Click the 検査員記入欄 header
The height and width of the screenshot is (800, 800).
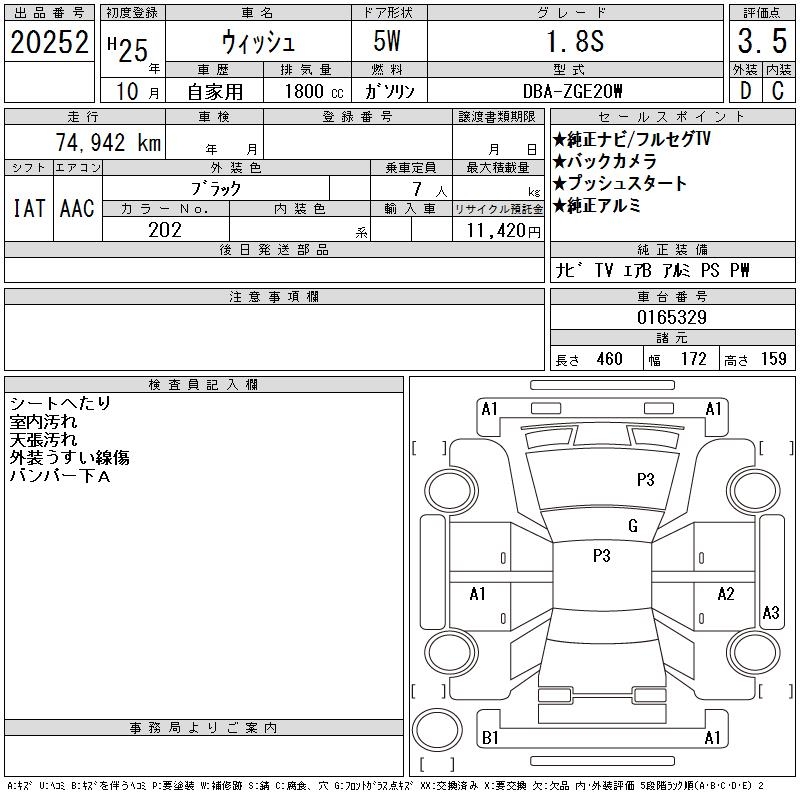click(204, 385)
